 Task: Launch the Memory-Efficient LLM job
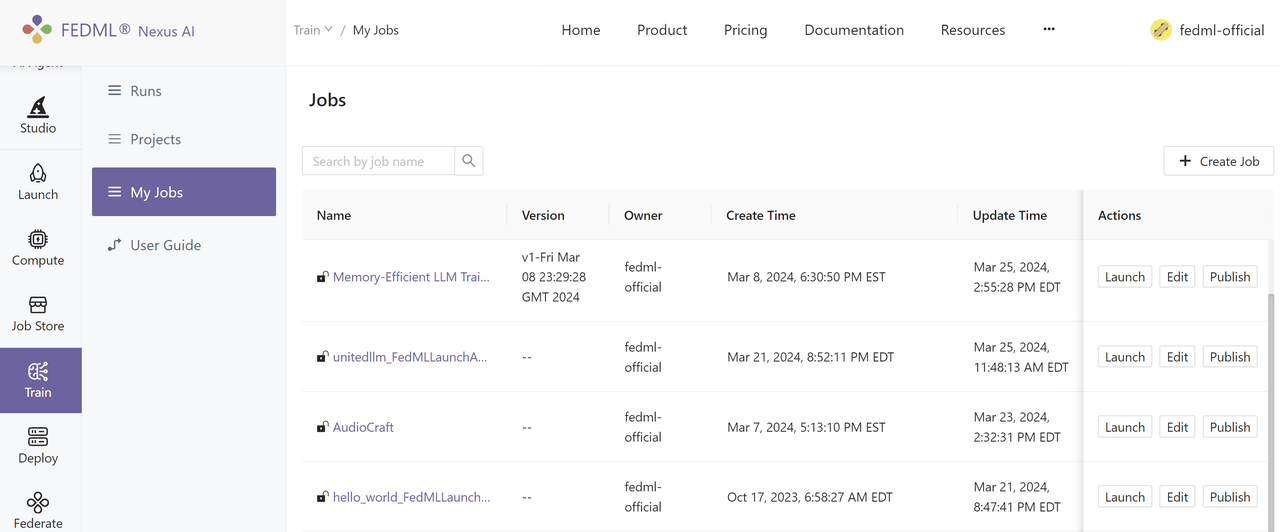coord(1125,277)
